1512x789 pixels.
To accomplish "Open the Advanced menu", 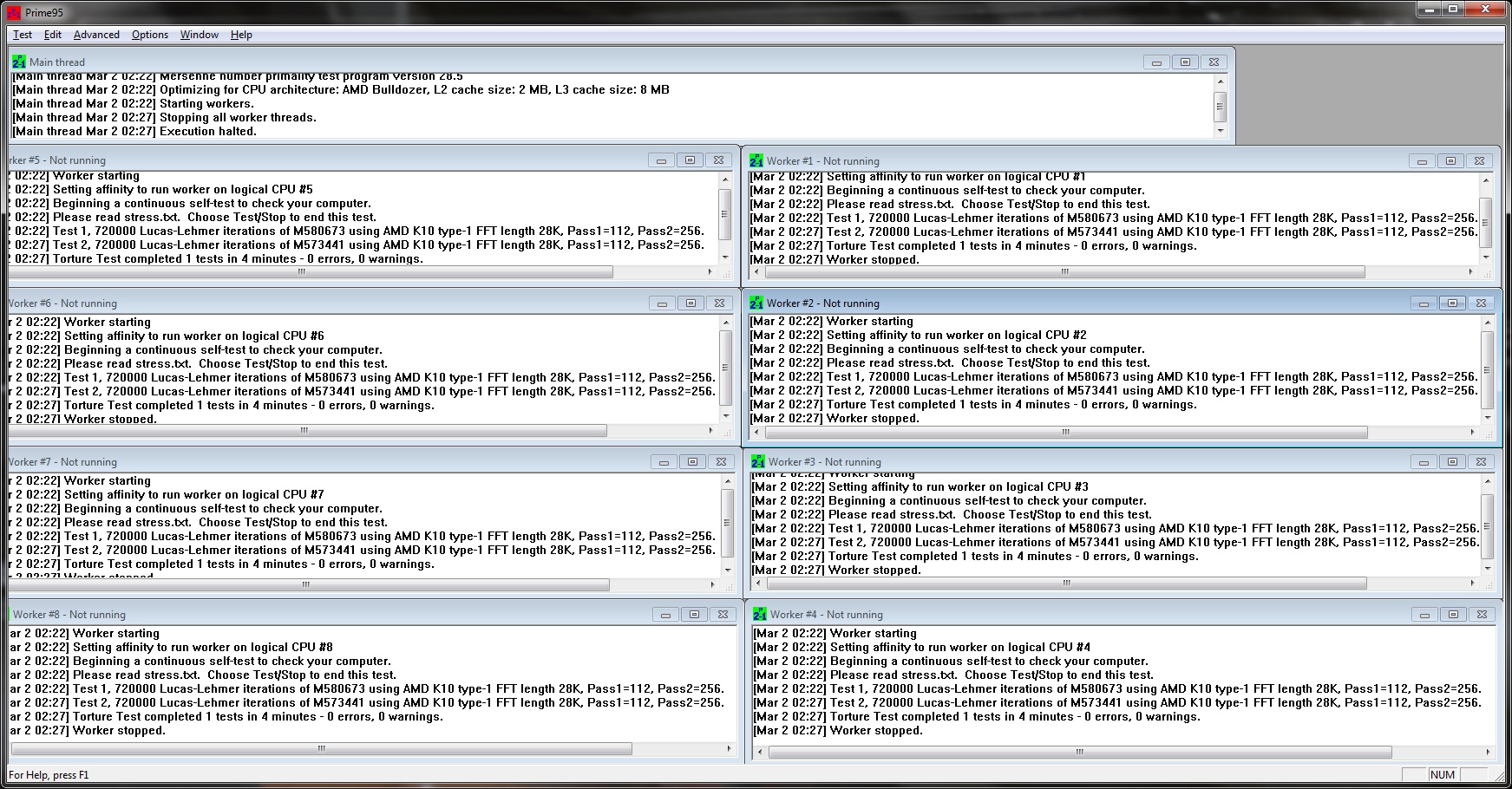I will [x=96, y=35].
